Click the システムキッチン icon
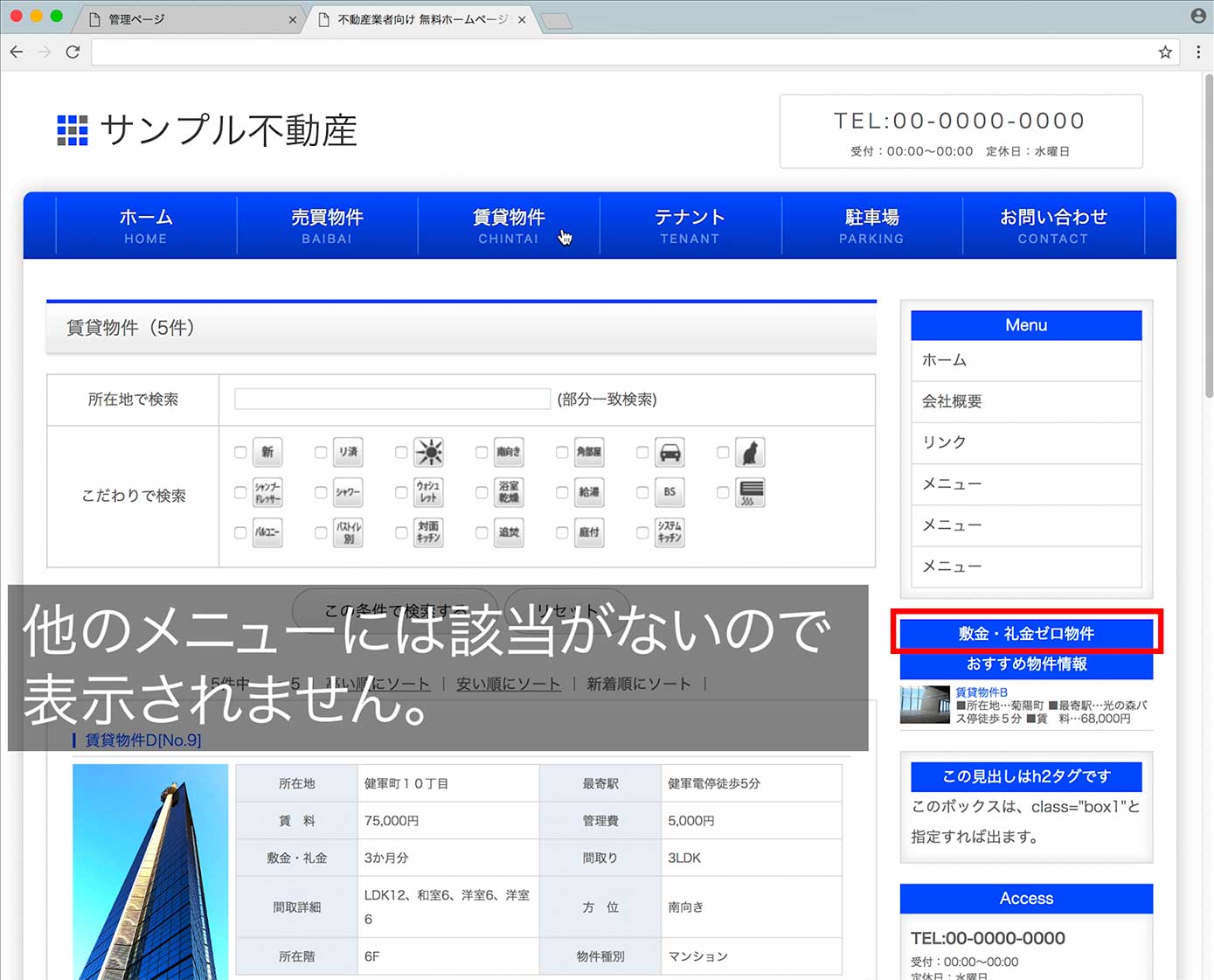Screen dimensions: 1214x980 (x=669, y=532)
